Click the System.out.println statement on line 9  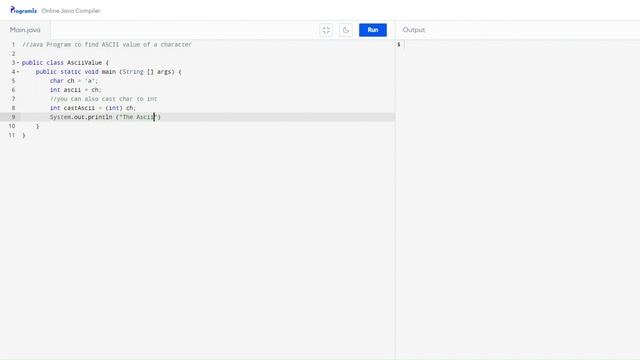click(x=105, y=117)
